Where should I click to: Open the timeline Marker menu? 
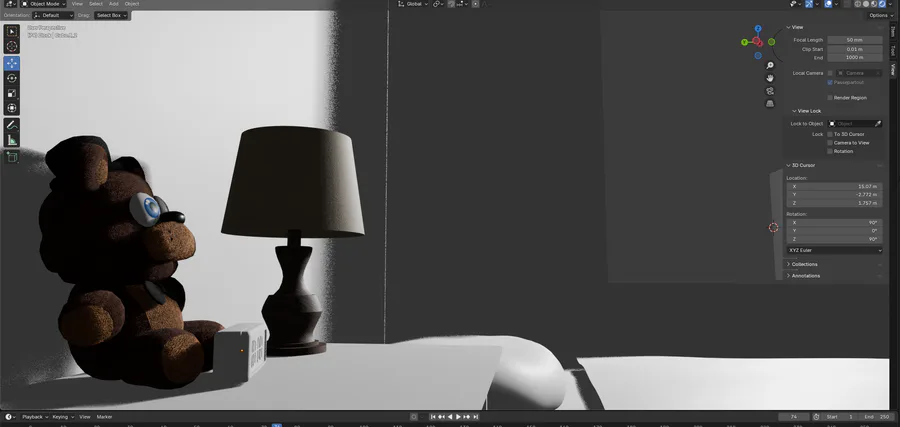(104, 417)
